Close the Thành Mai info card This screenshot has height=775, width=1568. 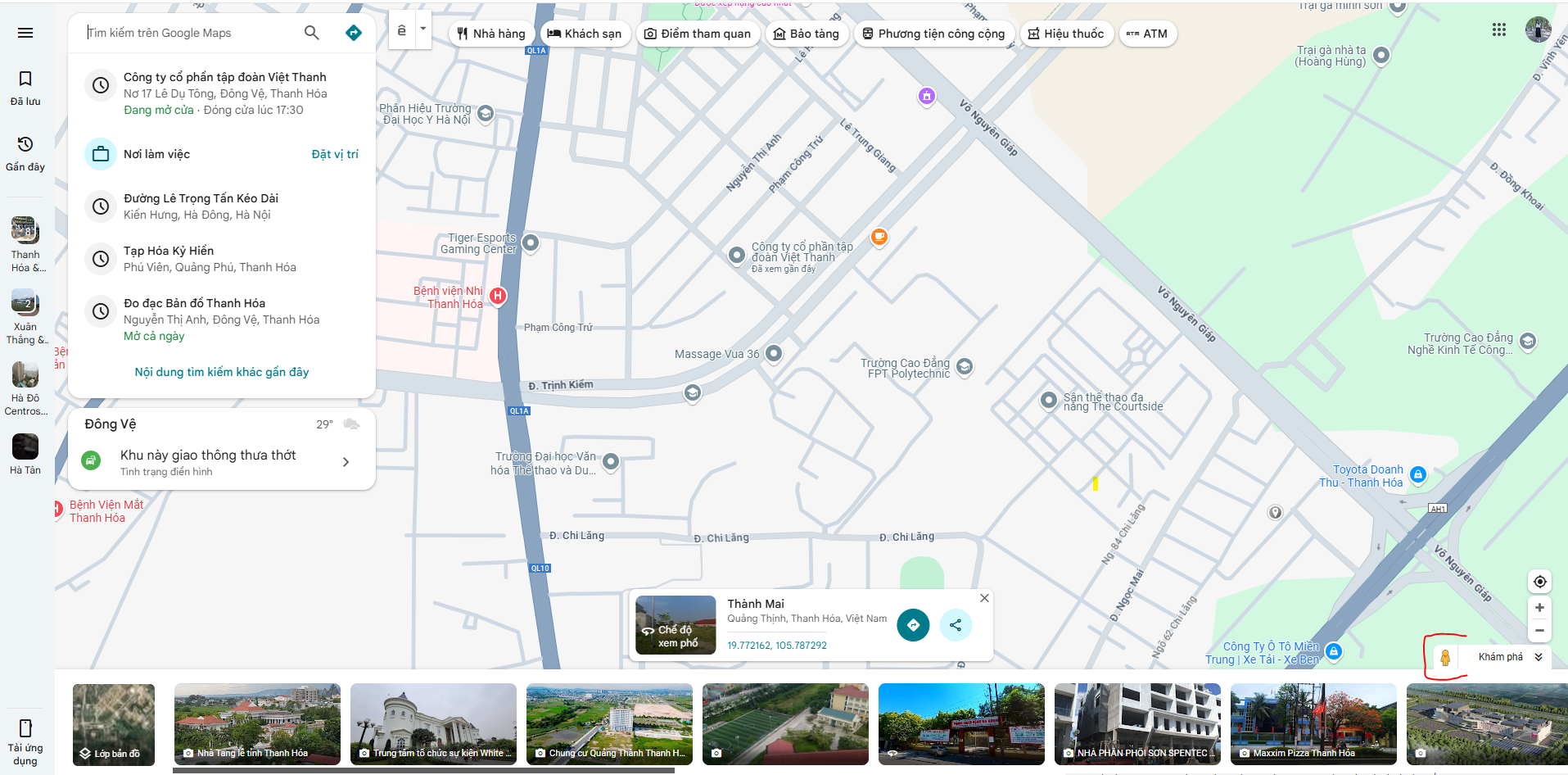pyautogui.click(x=984, y=598)
